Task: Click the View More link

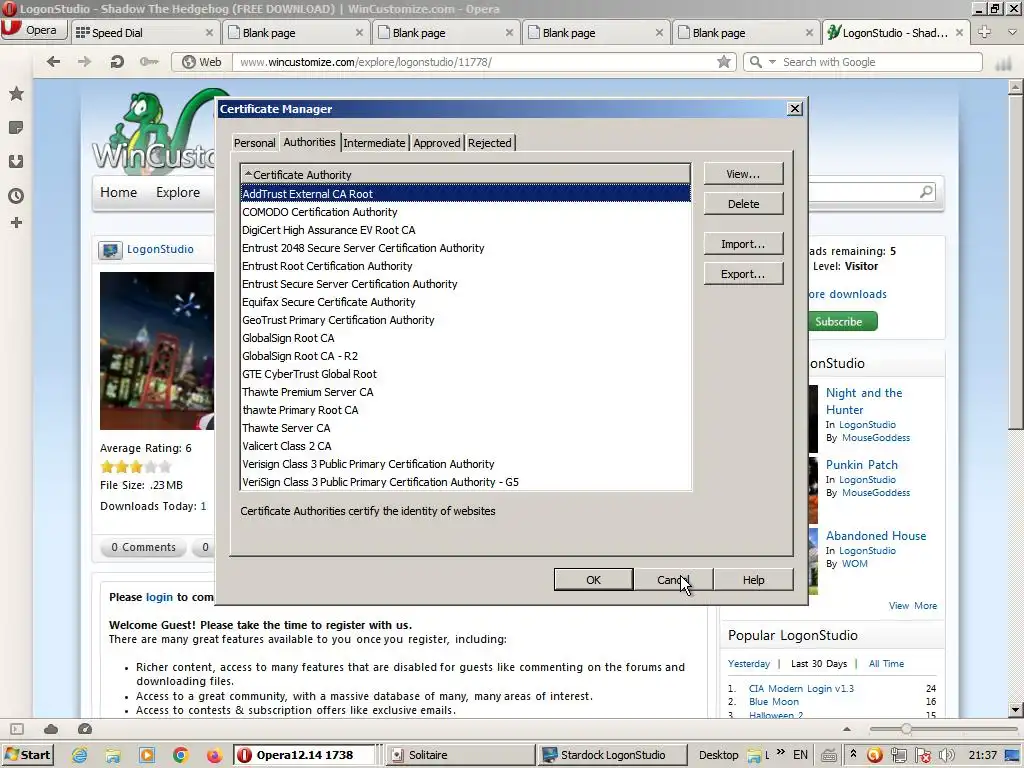Action: pyautogui.click(x=912, y=606)
